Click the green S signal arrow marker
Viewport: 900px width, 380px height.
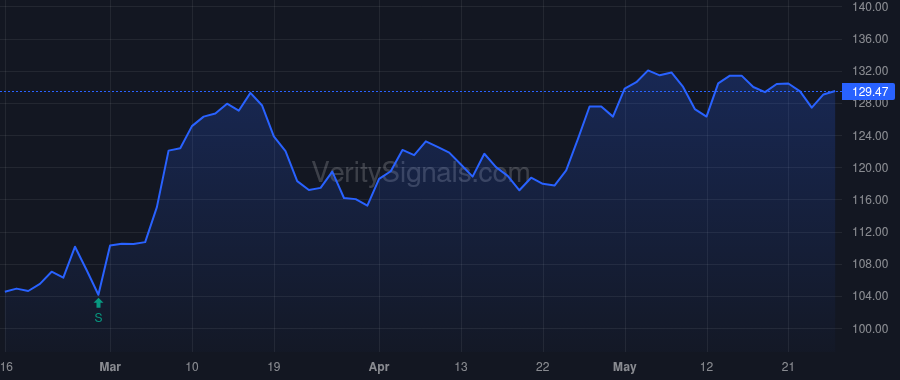(98, 303)
